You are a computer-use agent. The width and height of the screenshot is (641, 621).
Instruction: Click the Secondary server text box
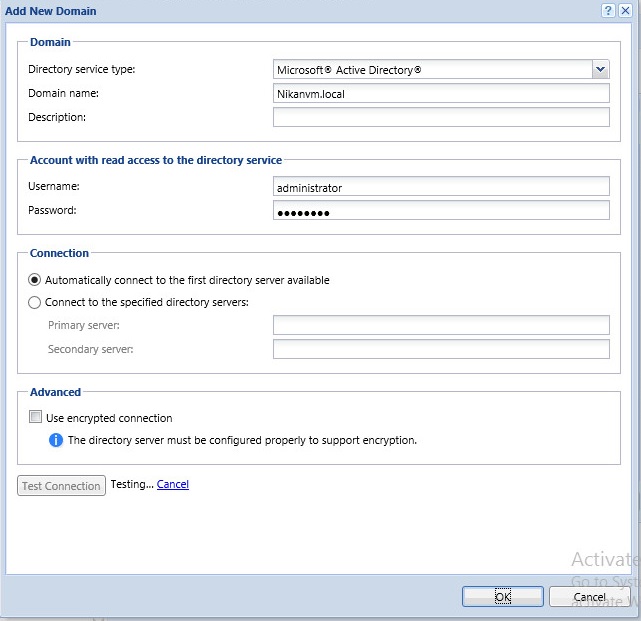point(441,349)
